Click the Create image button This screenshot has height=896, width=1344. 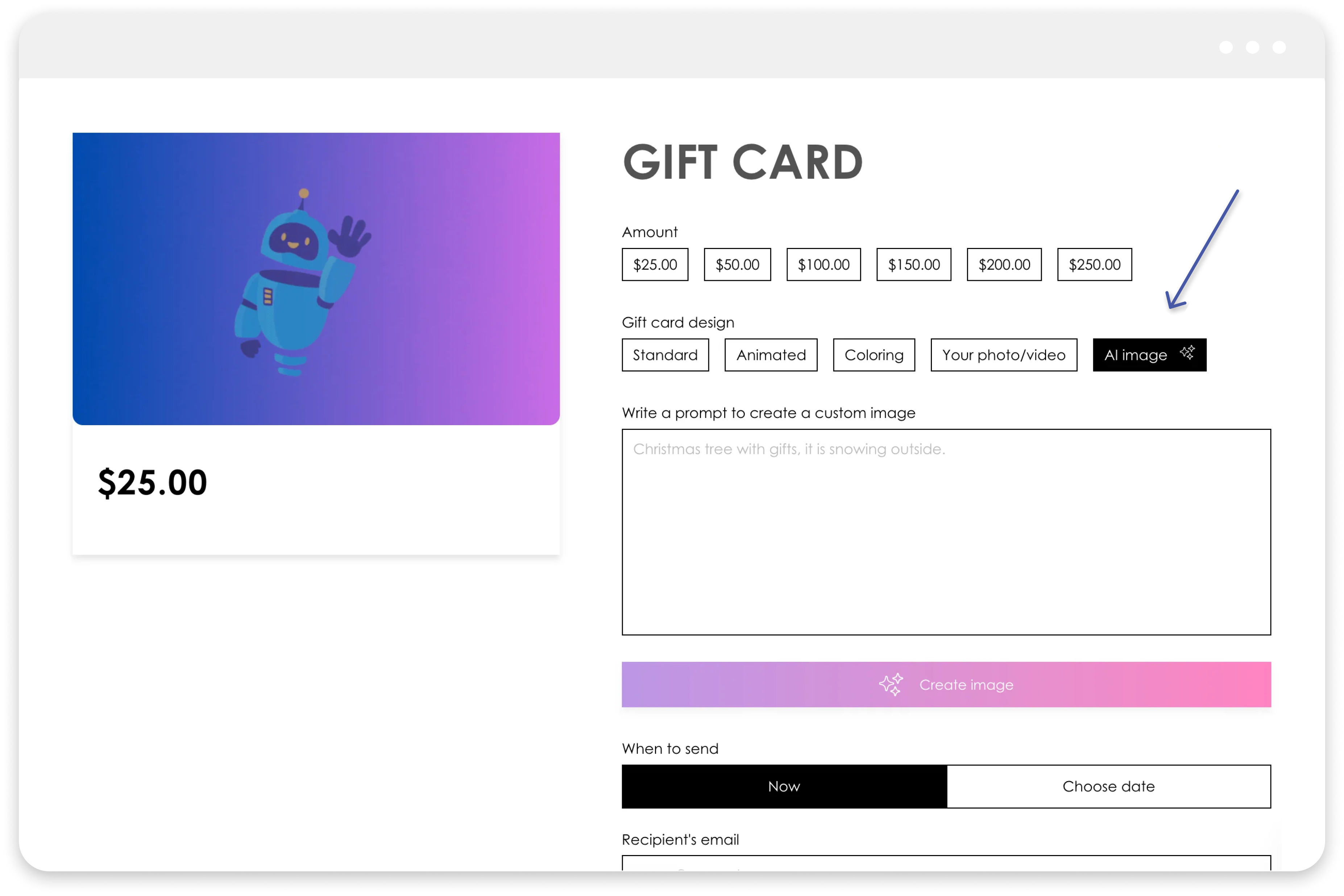[946, 685]
